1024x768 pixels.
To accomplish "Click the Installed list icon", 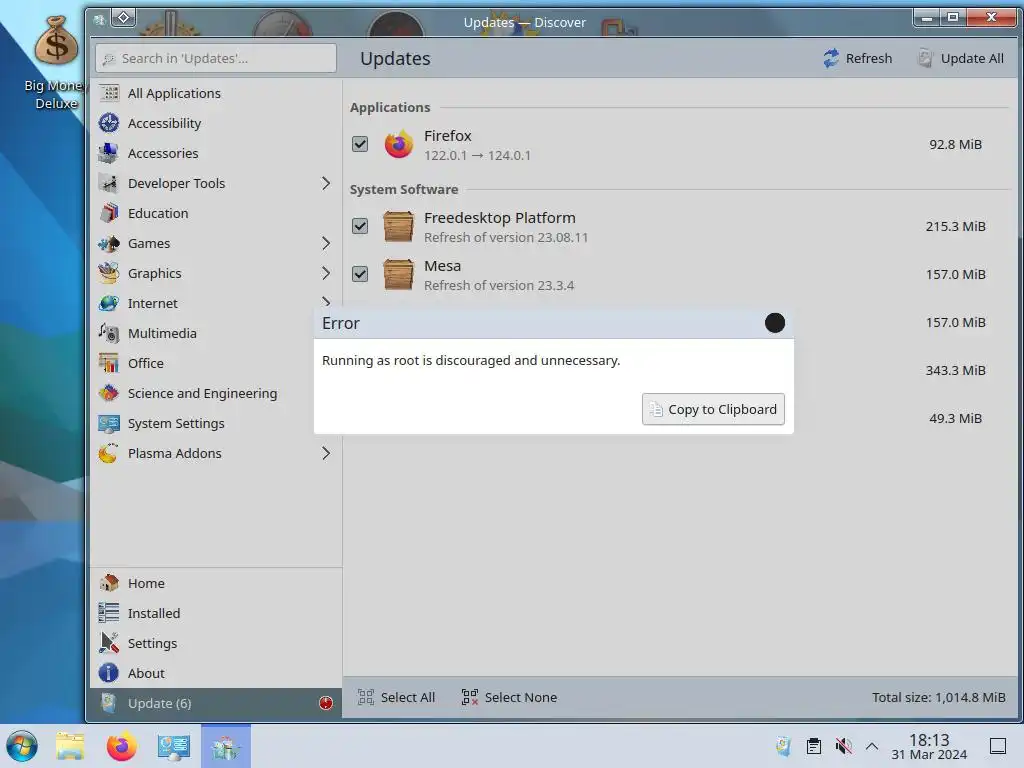I will (x=109, y=613).
